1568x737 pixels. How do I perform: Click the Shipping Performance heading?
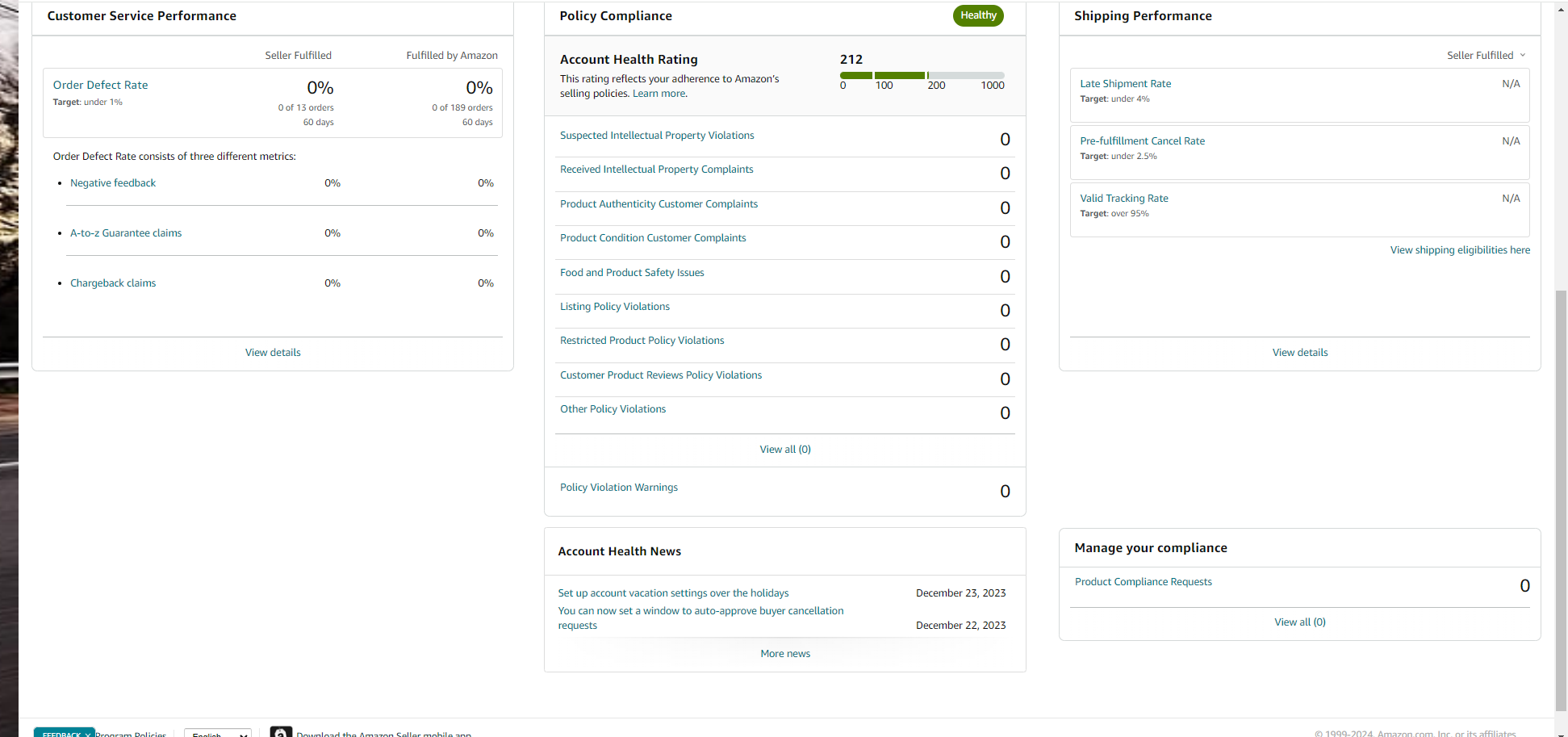tap(1143, 16)
